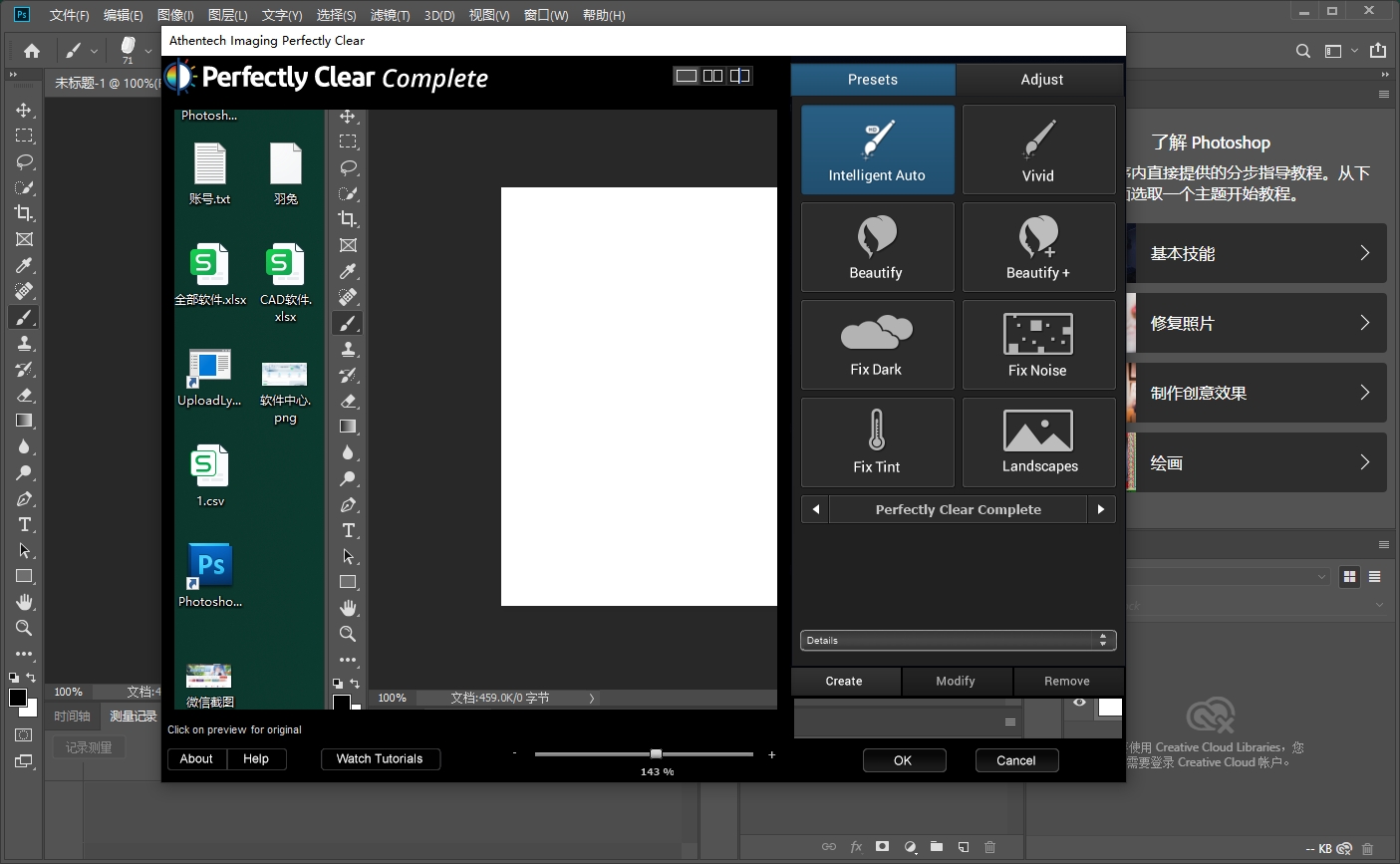
Task: Open Photoshop search magnifier in options bar
Action: [1303, 51]
